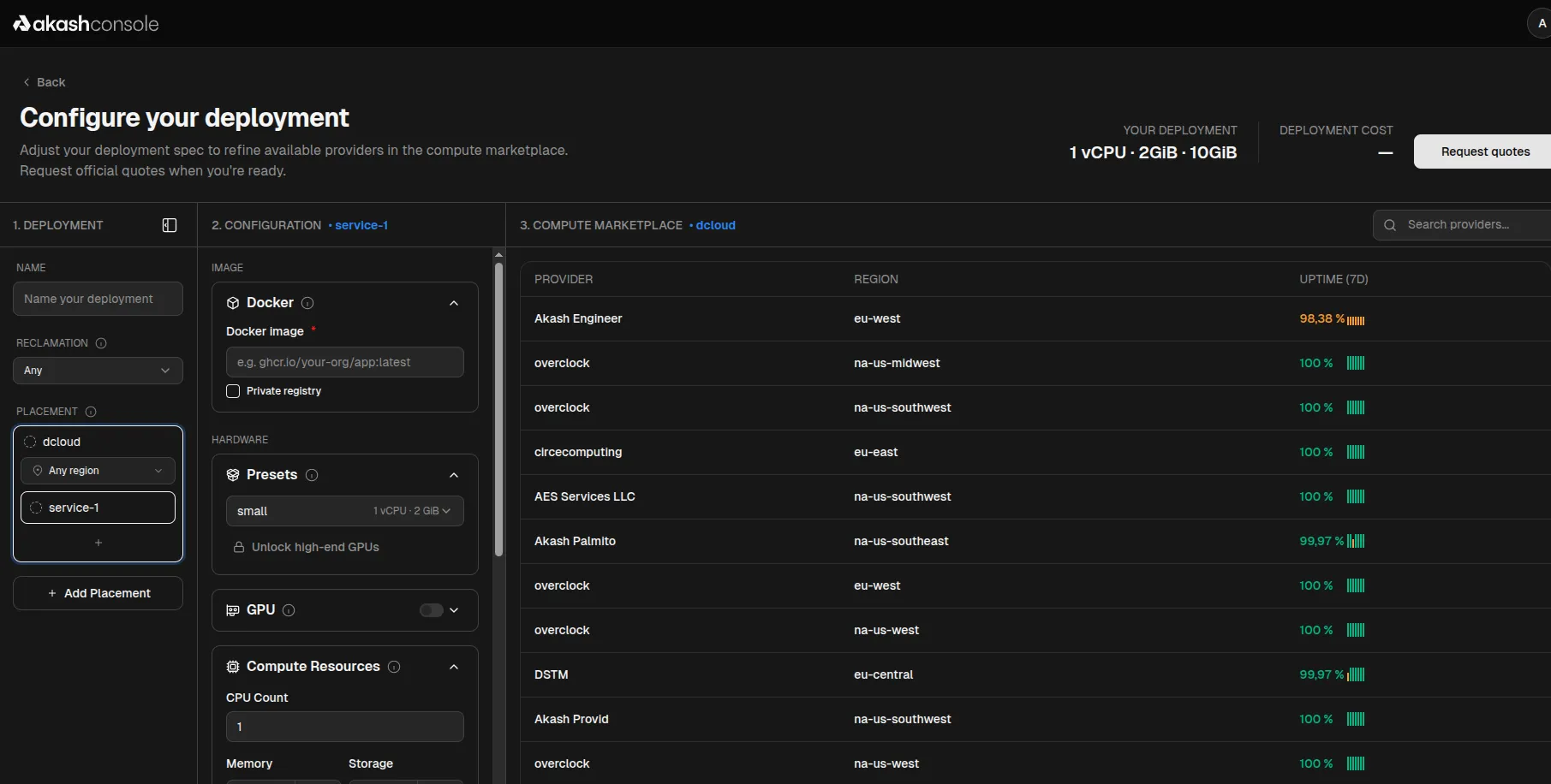Click the uptime bars for Akash Engineer
1551x784 pixels.
(1356, 320)
